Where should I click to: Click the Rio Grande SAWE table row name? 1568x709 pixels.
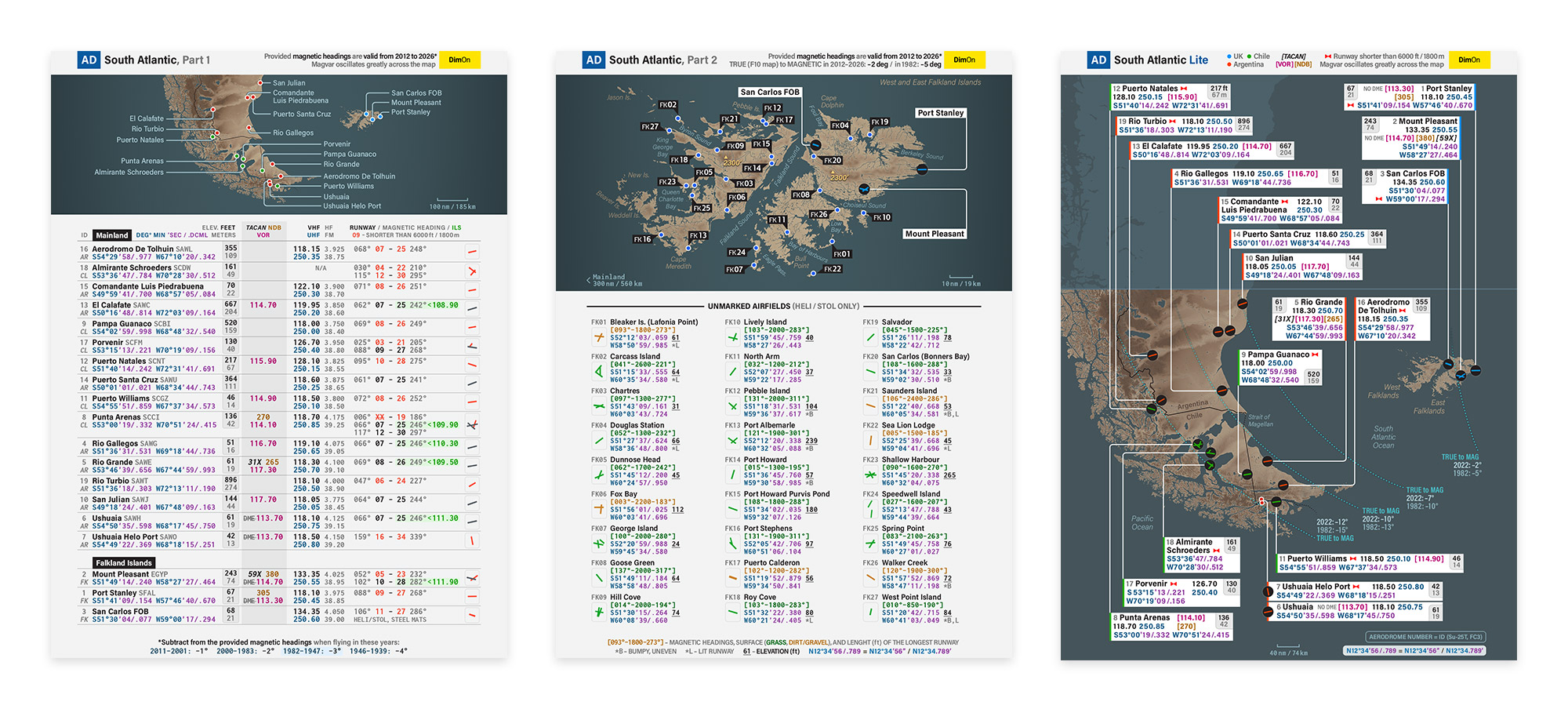tap(122, 462)
